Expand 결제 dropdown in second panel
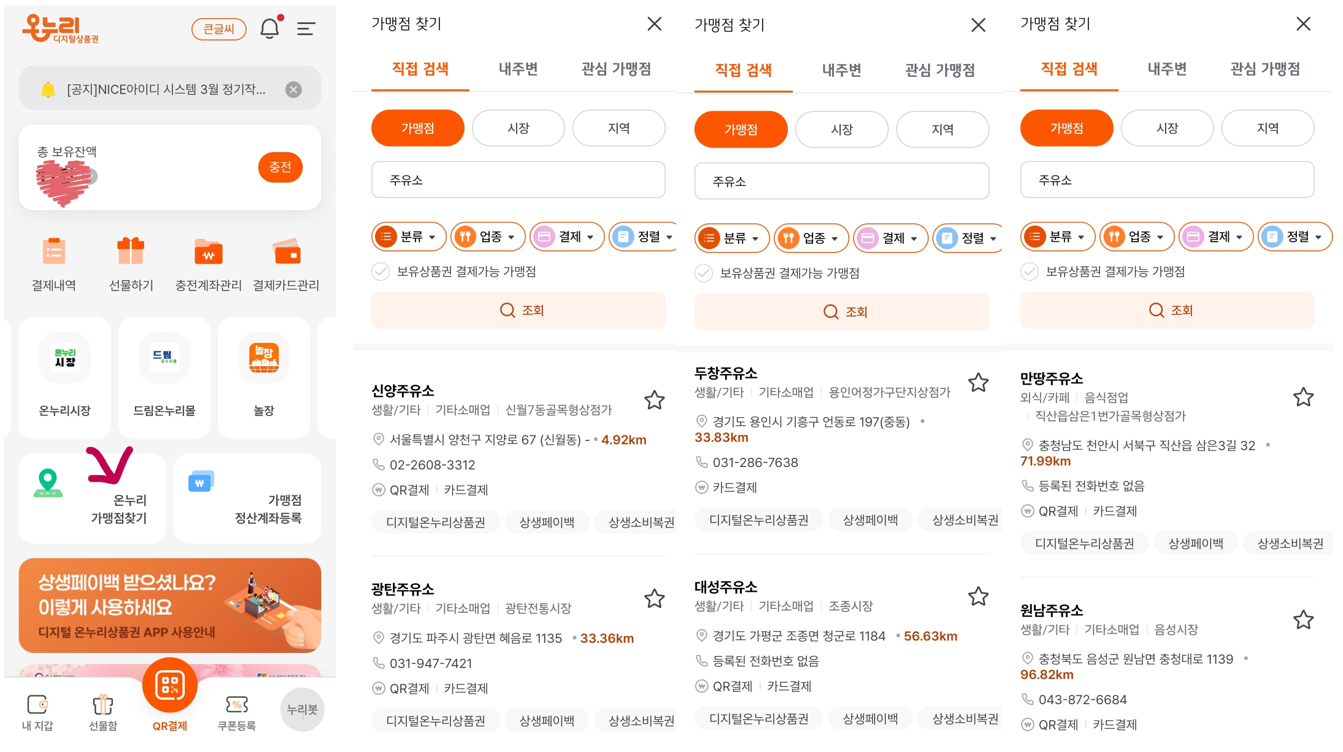The width and height of the screenshot is (1343, 752). point(890,238)
